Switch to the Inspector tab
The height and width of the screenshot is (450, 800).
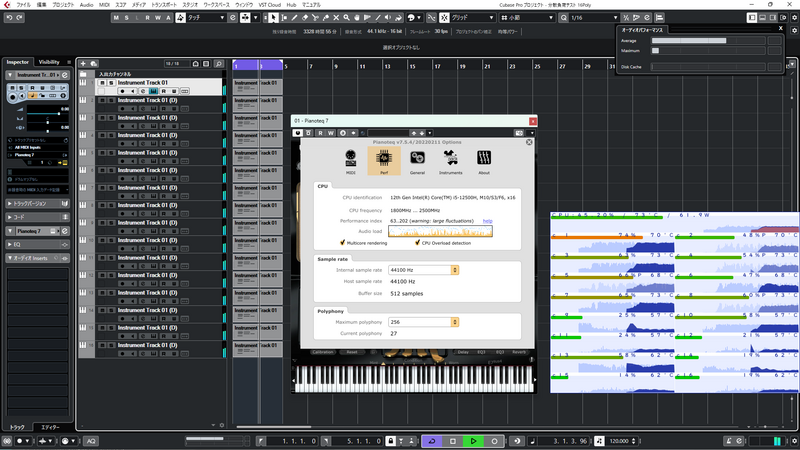click(18, 62)
